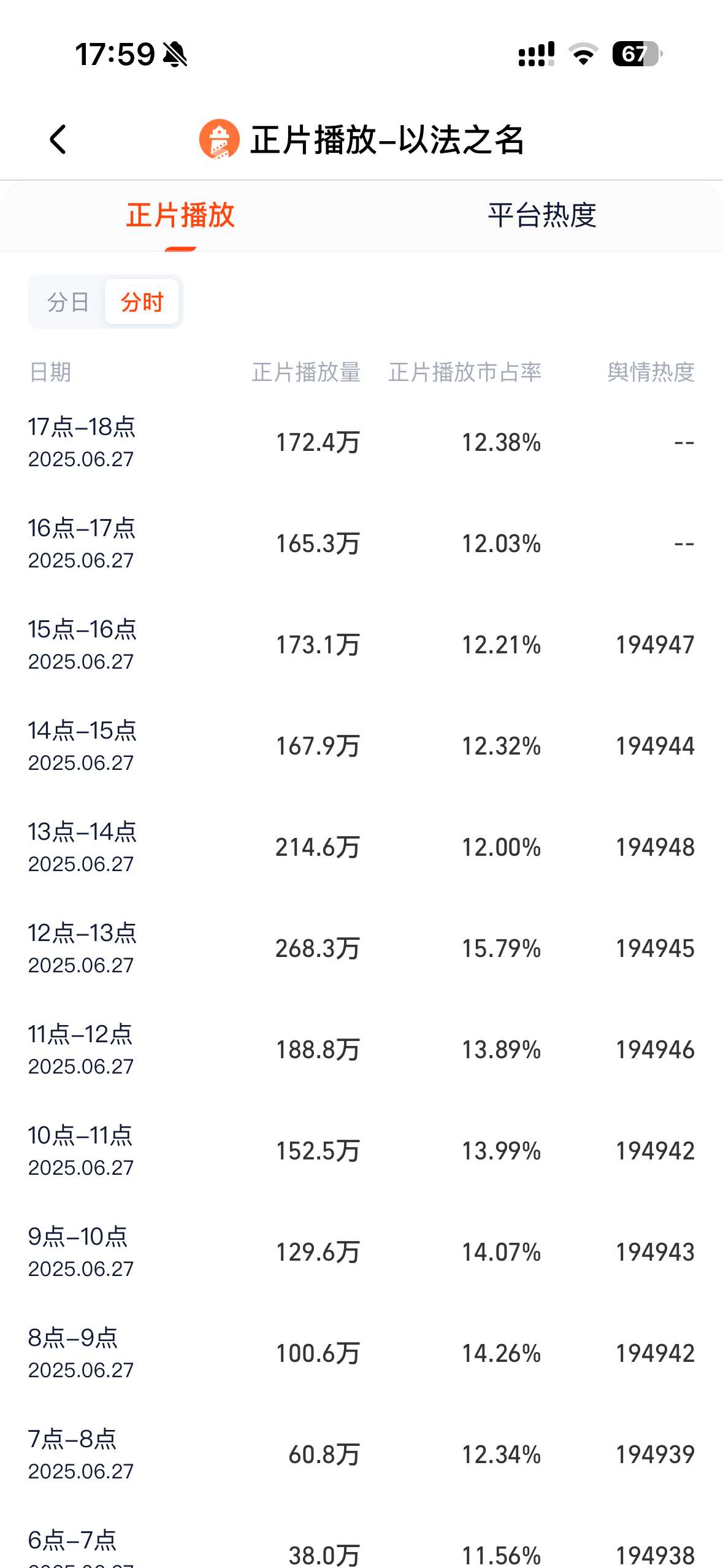Tap the back arrow icon
Image resolution: width=723 pixels, height=1568 pixels.
pyautogui.click(x=58, y=140)
